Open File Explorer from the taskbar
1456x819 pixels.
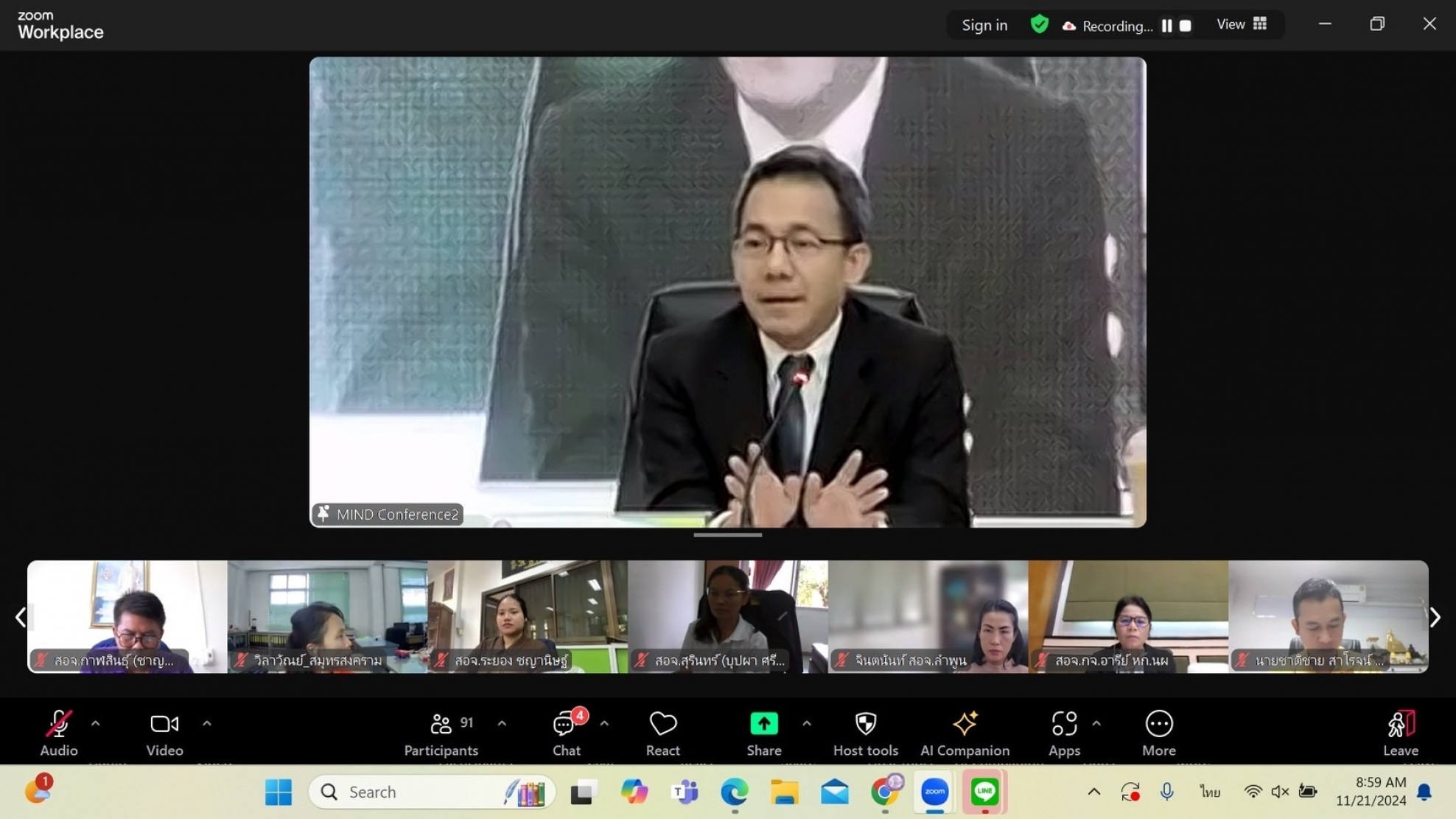pos(785,792)
